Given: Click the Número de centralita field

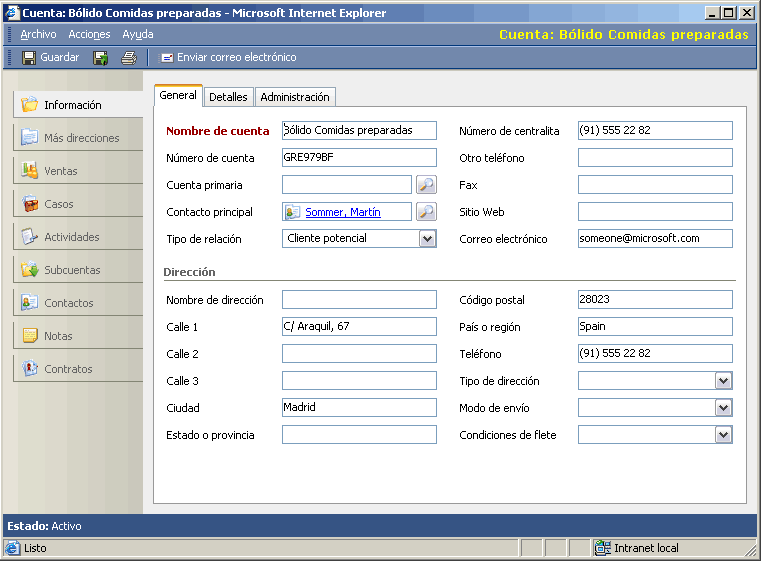Looking at the screenshot, I should [655, 131].
